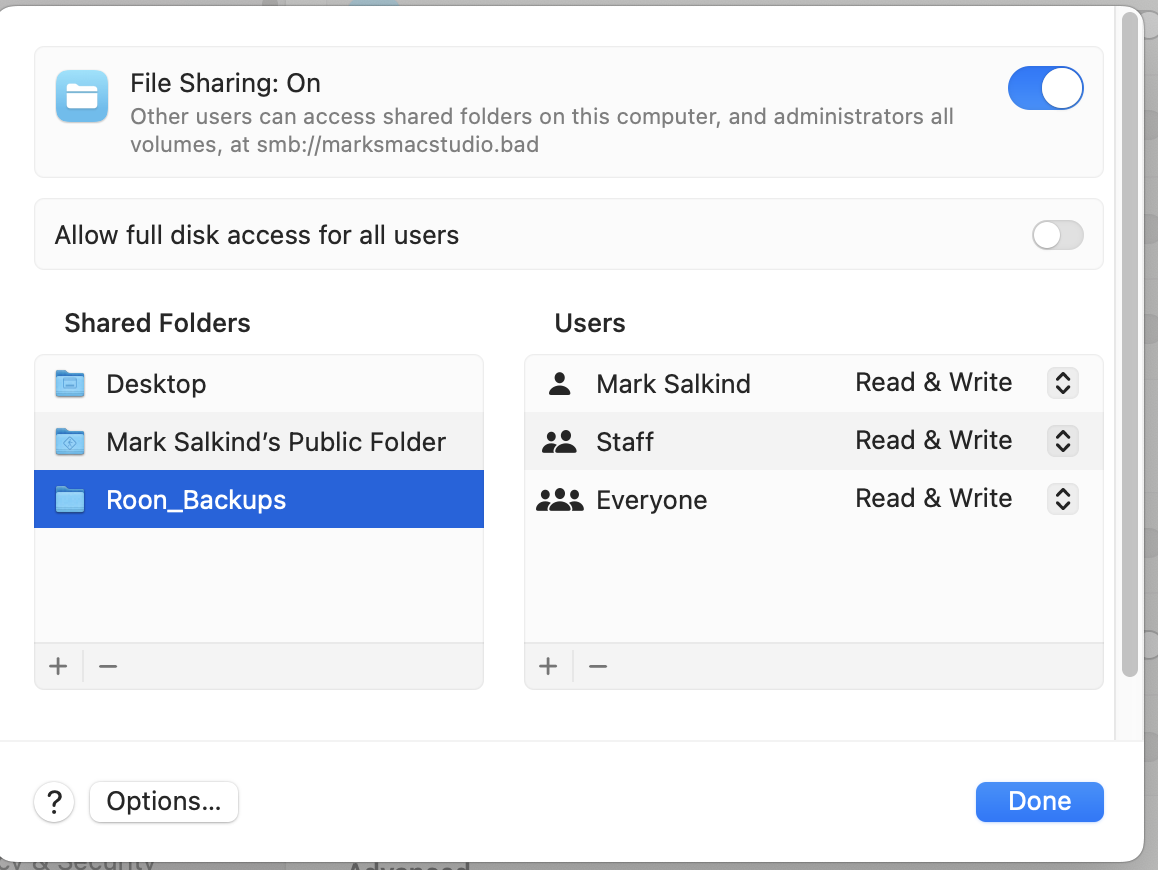Click the single-person icon beside Mark Salkind
1158x870 pixels.
pos(559,383)
